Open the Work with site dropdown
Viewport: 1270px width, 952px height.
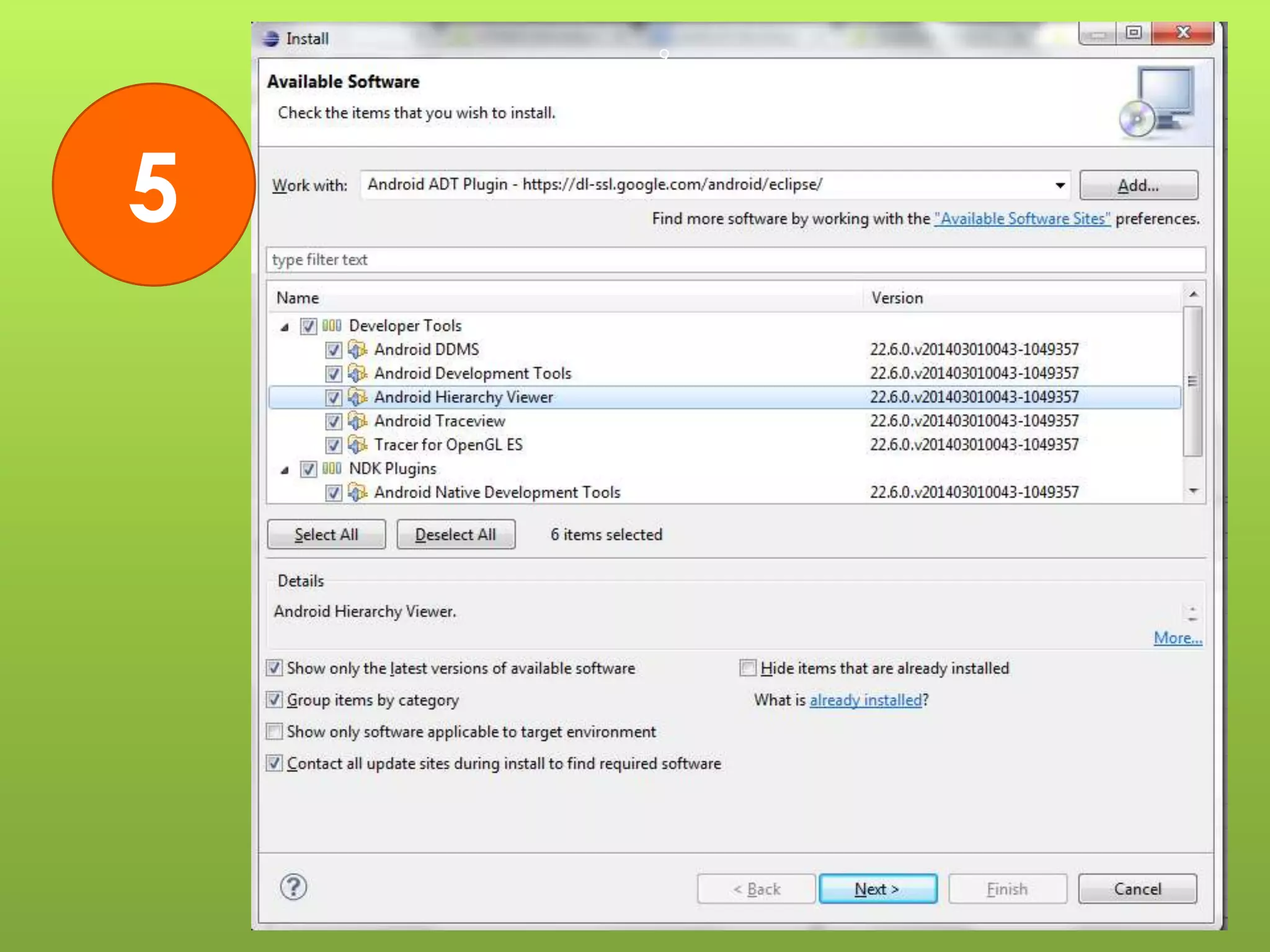pyautogui.click(x=1060, y=185)
